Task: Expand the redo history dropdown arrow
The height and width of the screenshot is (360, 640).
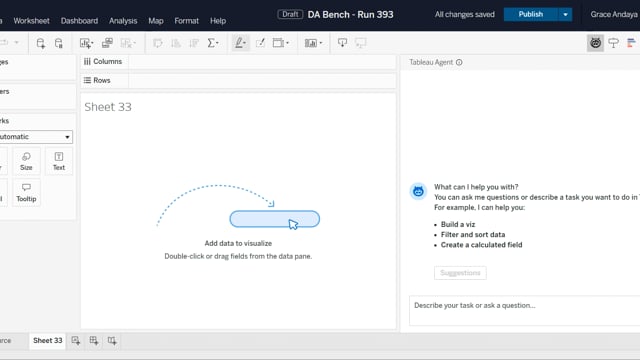Action: click(16, 42)
